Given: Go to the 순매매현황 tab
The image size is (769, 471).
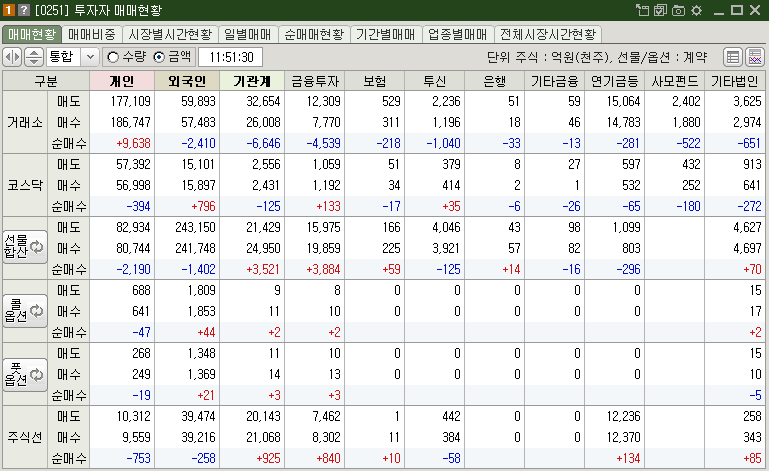Looking at the screenshot, I should tap(314, 34).
